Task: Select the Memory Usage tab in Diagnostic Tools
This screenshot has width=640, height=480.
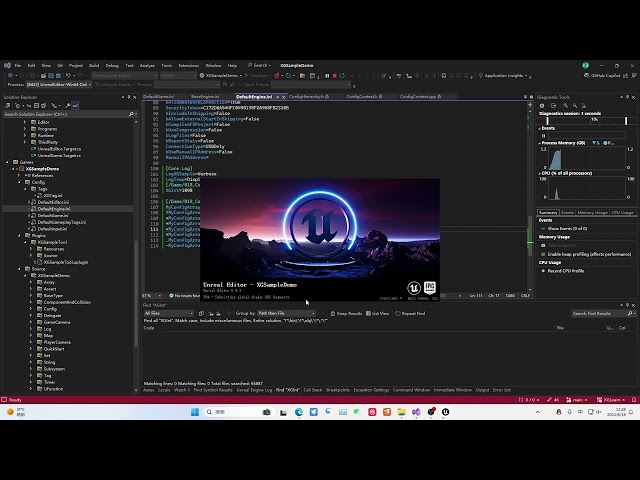Action: [x=592, y=213]
